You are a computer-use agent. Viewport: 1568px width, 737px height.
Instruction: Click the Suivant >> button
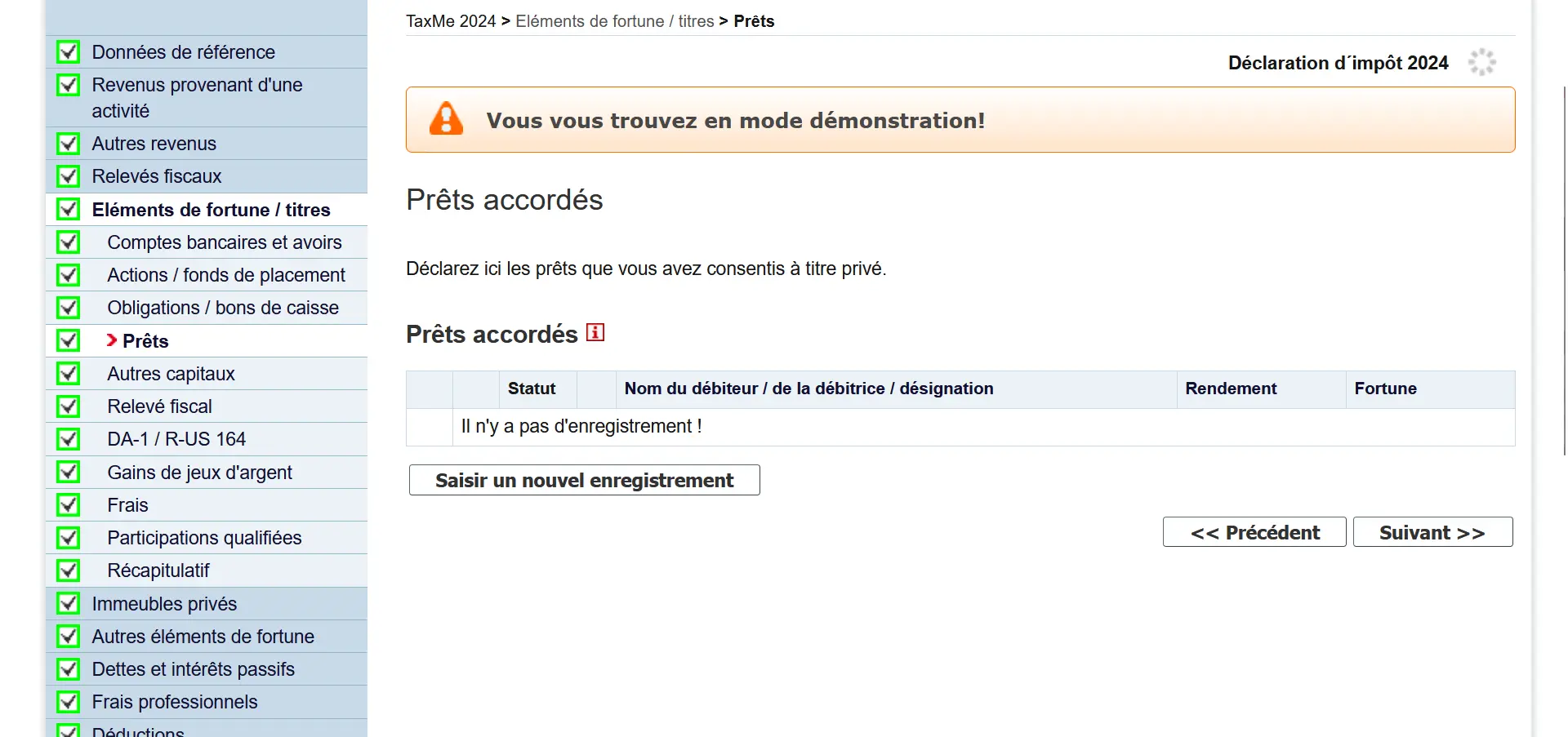1432,532
